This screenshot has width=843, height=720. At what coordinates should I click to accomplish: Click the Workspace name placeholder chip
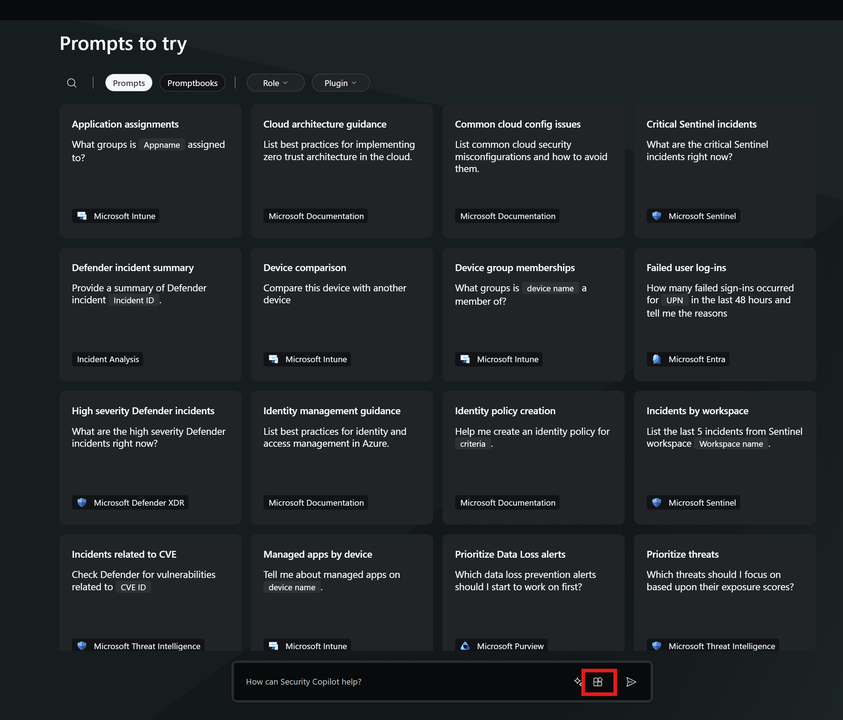point(731,444)
